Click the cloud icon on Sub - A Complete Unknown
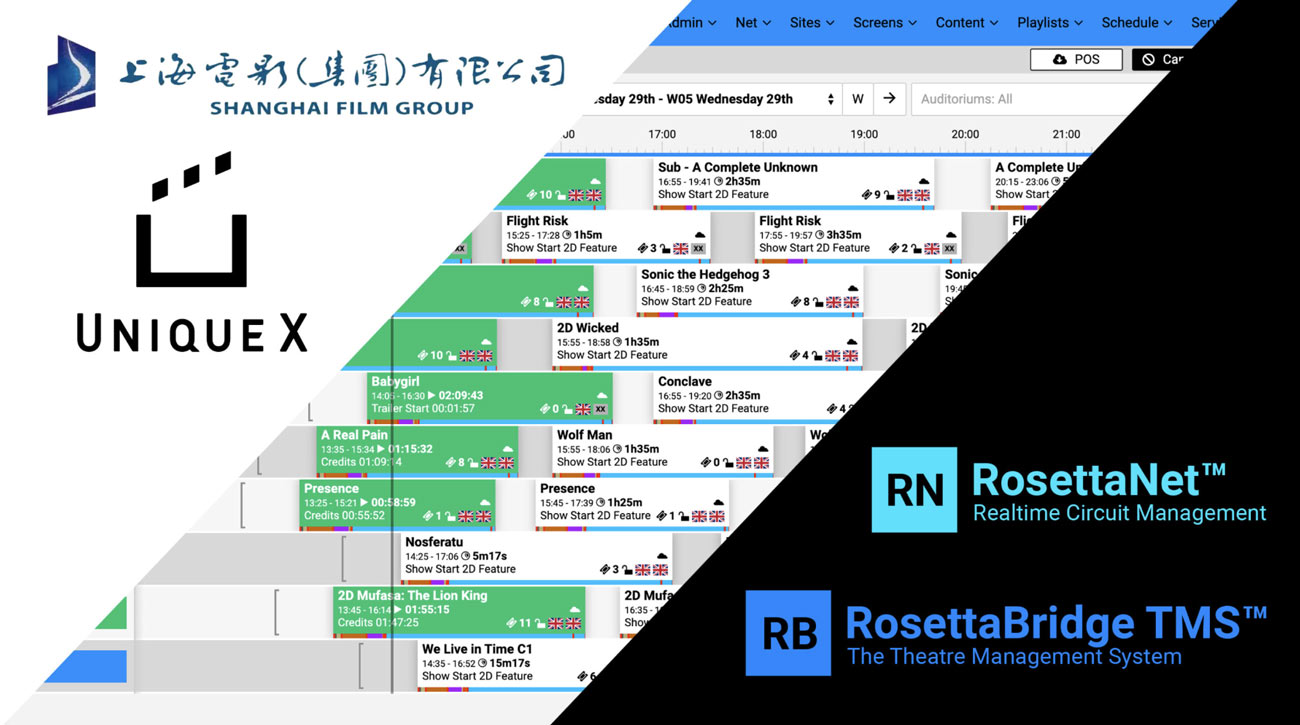Screen dimensions: 1300x725 coord(924,182)
